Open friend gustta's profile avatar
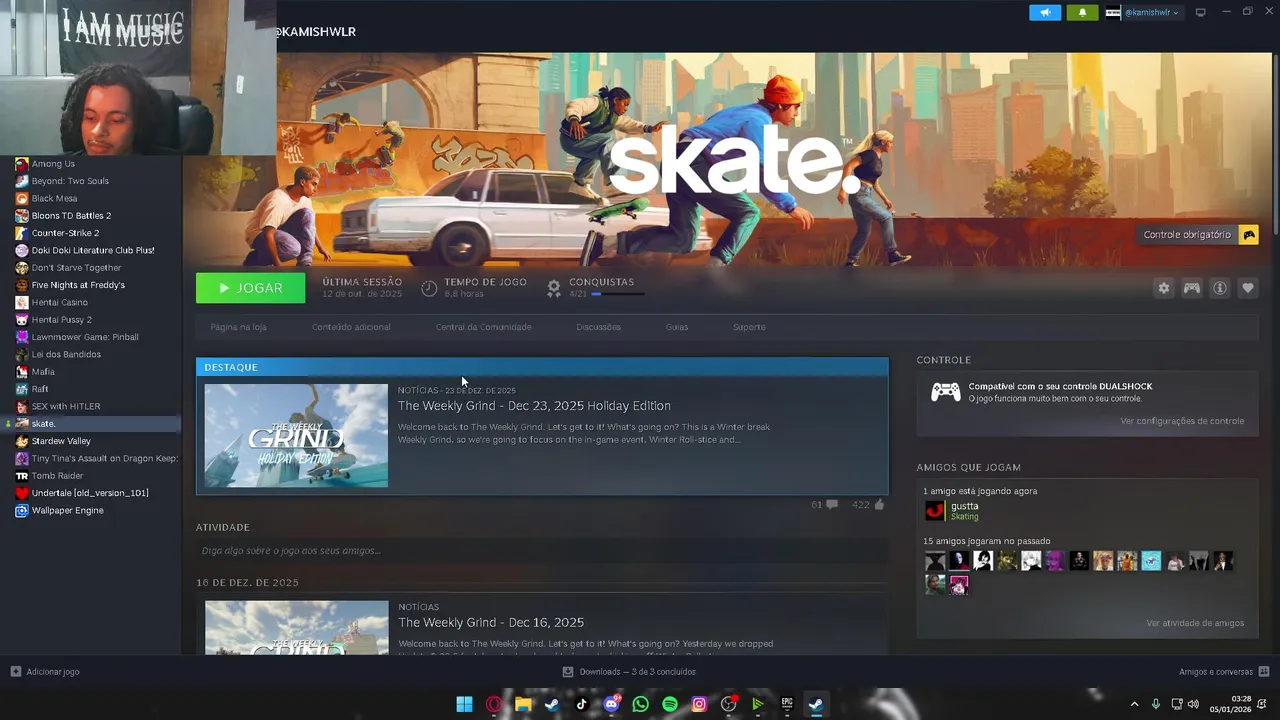Image resolution: width=1280 pixels, height=720 pixels. 935,511
